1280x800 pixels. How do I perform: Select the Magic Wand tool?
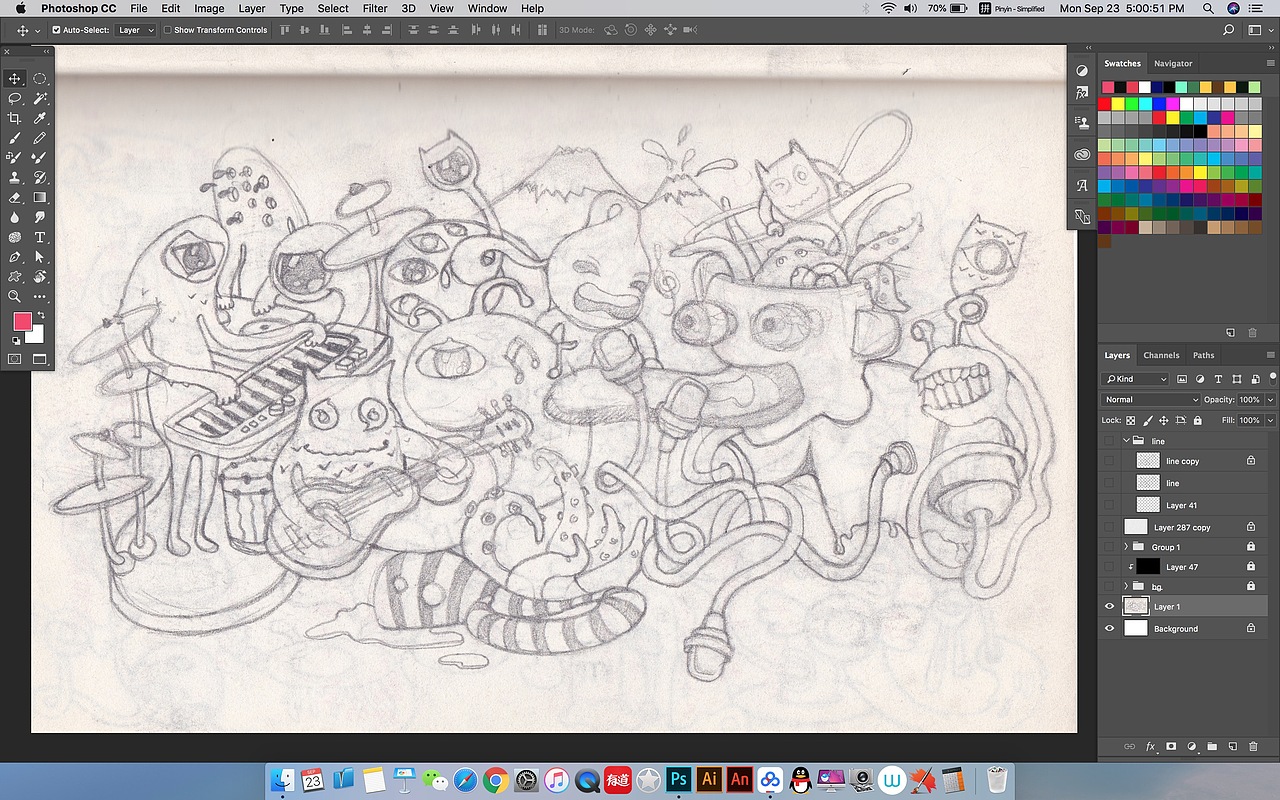pos(40,99)
